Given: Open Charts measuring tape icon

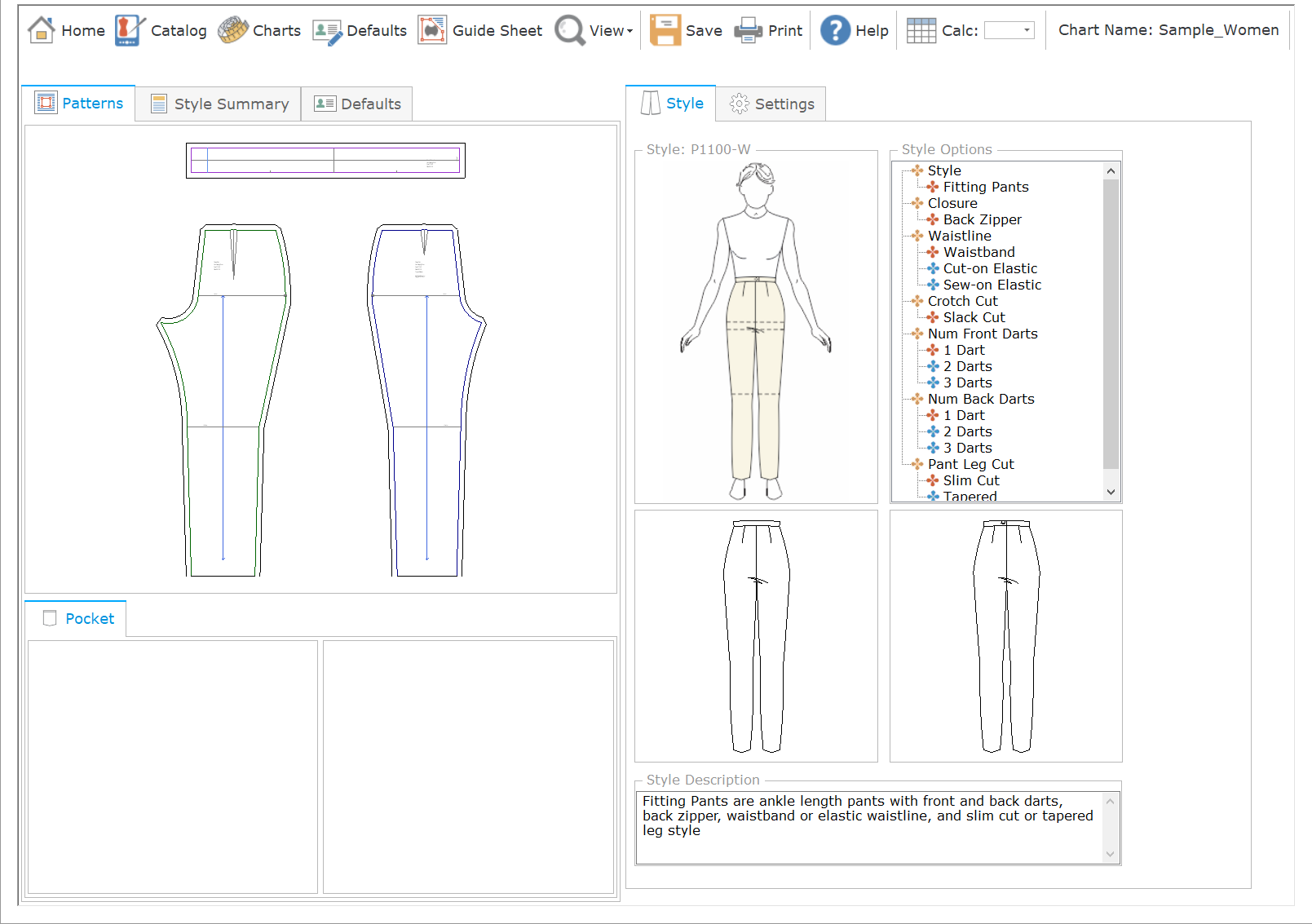Looking at the screenshot, I should click(x=233, y=30).
